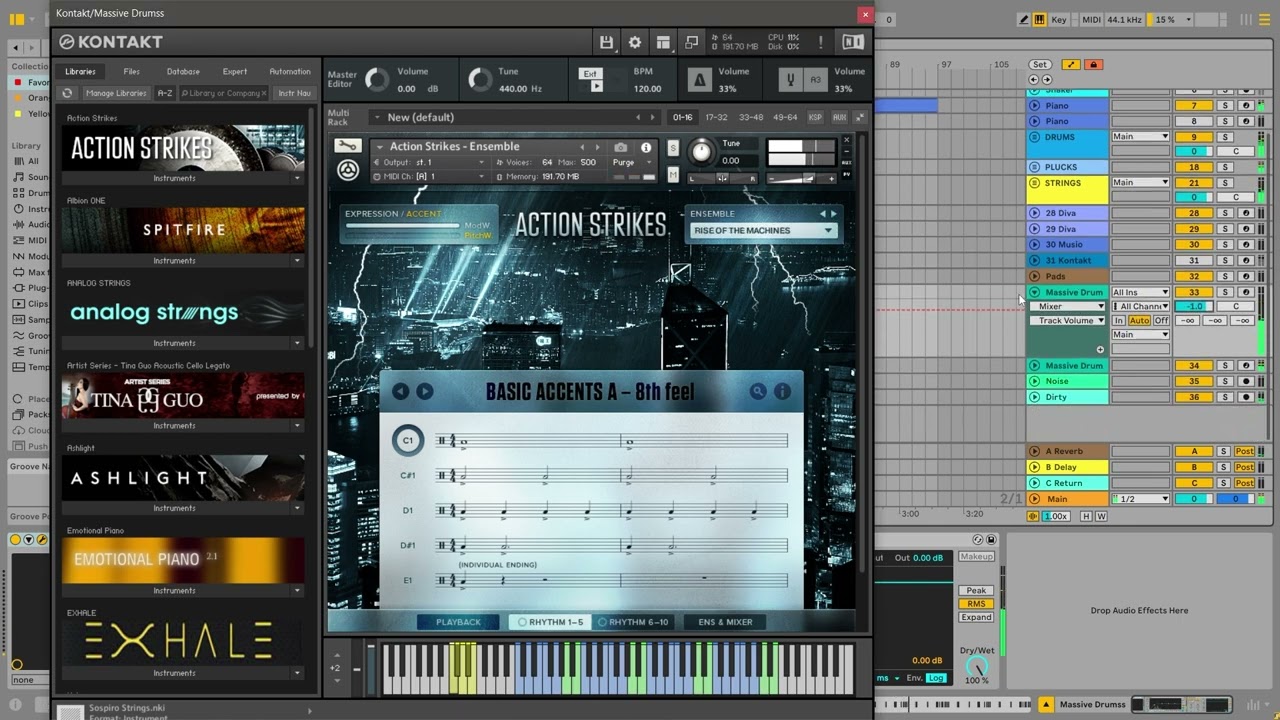1280x720 pixels.
Task: Open the Purge dropdown menu
Action: [x=634, y=162]
